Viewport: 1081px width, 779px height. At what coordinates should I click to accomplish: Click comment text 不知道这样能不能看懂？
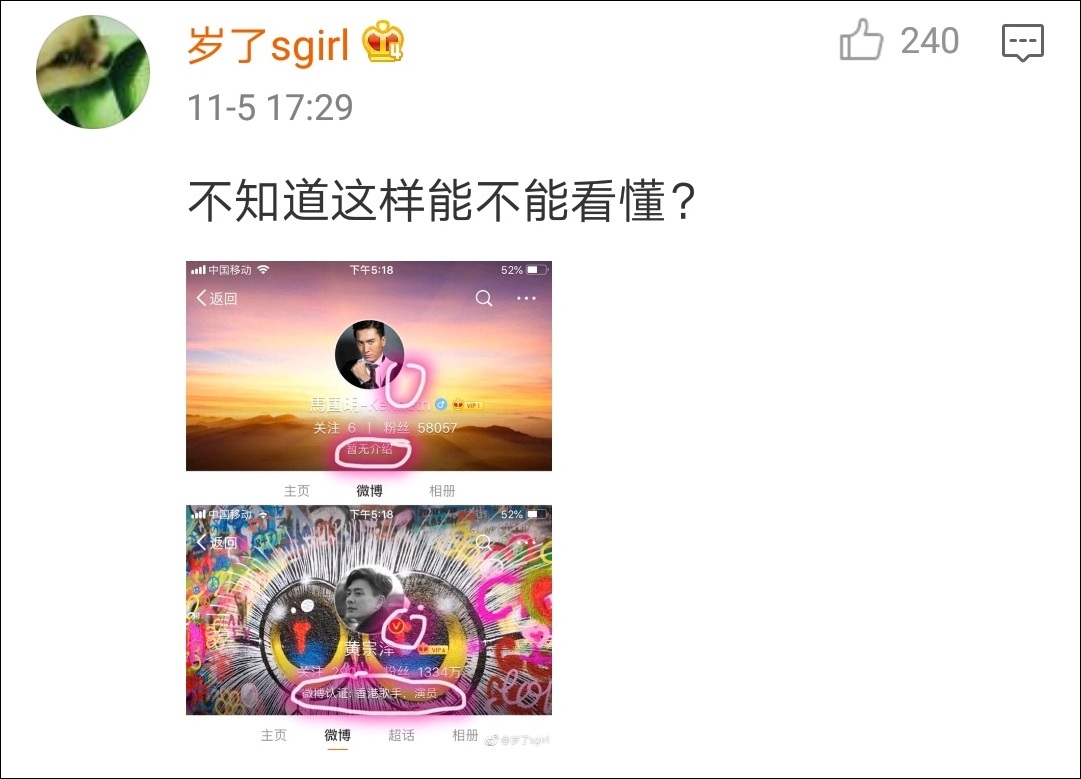[441, 201]
